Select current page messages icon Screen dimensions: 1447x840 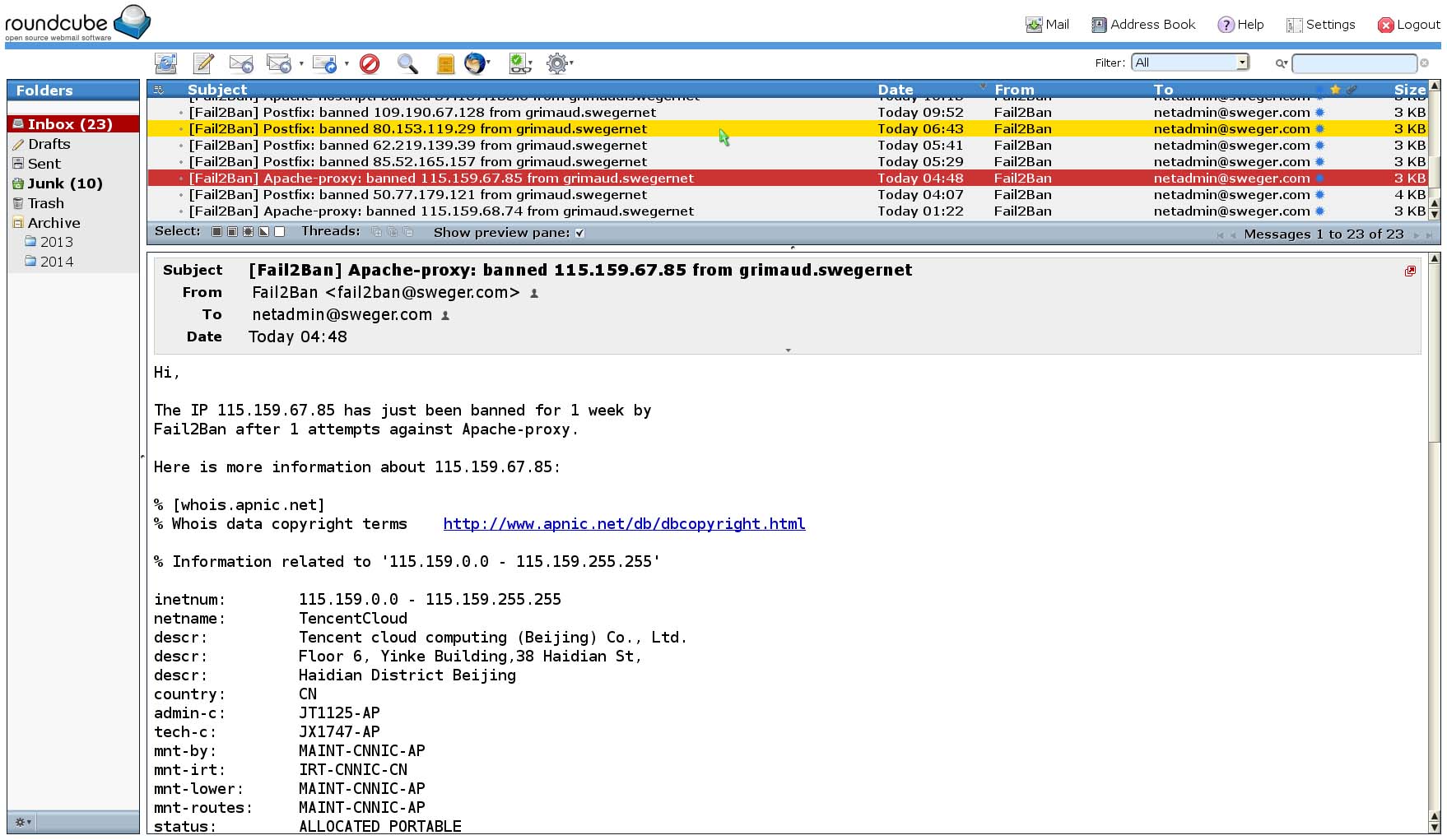232,232
